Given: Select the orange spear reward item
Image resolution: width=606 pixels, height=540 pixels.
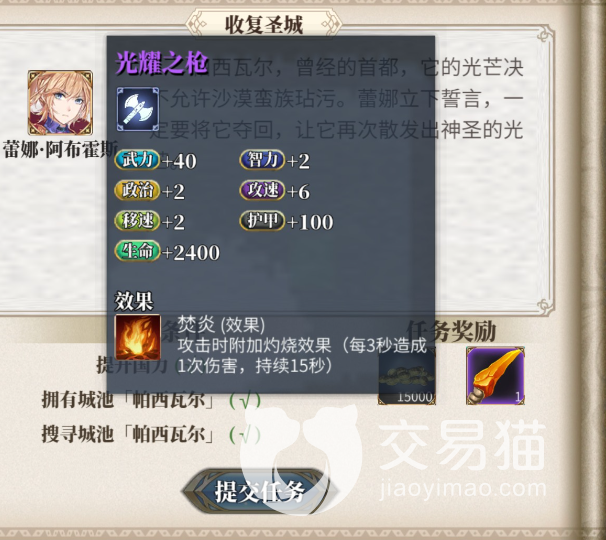Looking at the screenshot, I should coord(495,376).
